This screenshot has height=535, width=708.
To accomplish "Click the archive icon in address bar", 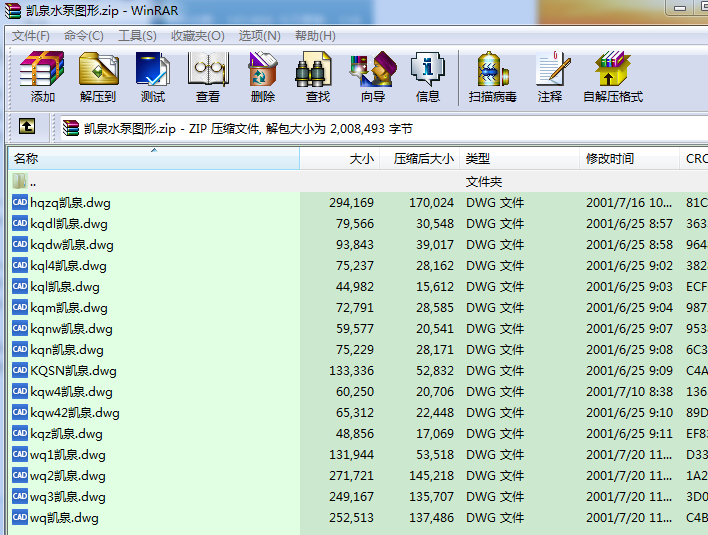I will click(71, 128).
